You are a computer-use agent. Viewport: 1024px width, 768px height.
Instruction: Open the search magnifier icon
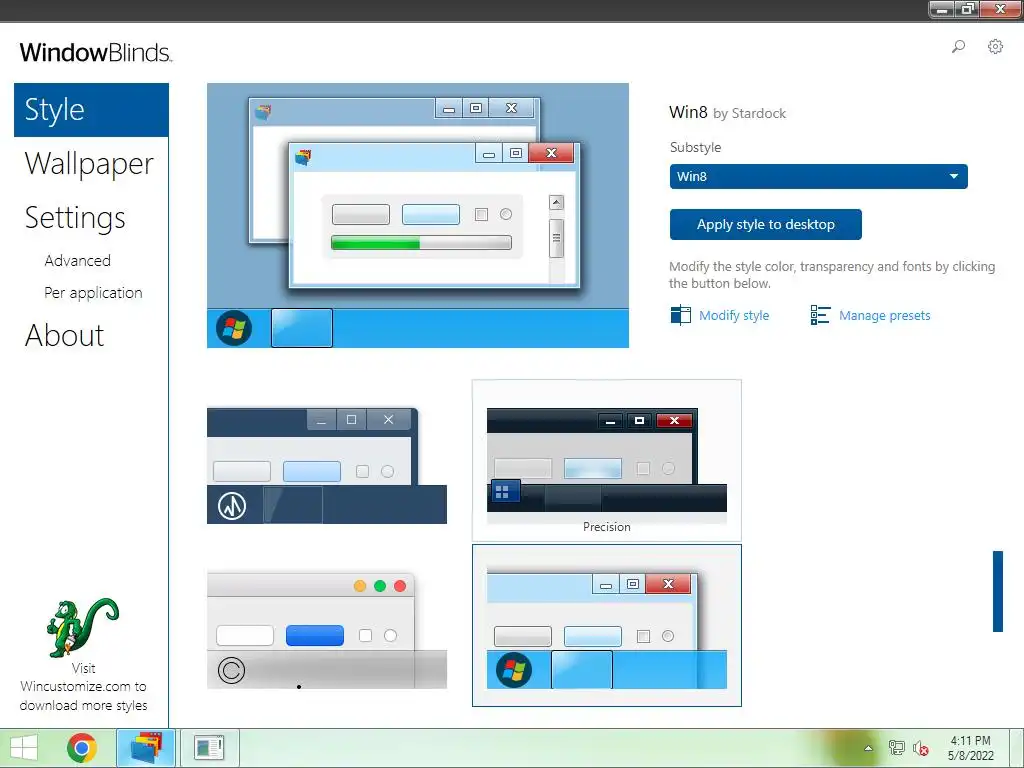point(958,46)
